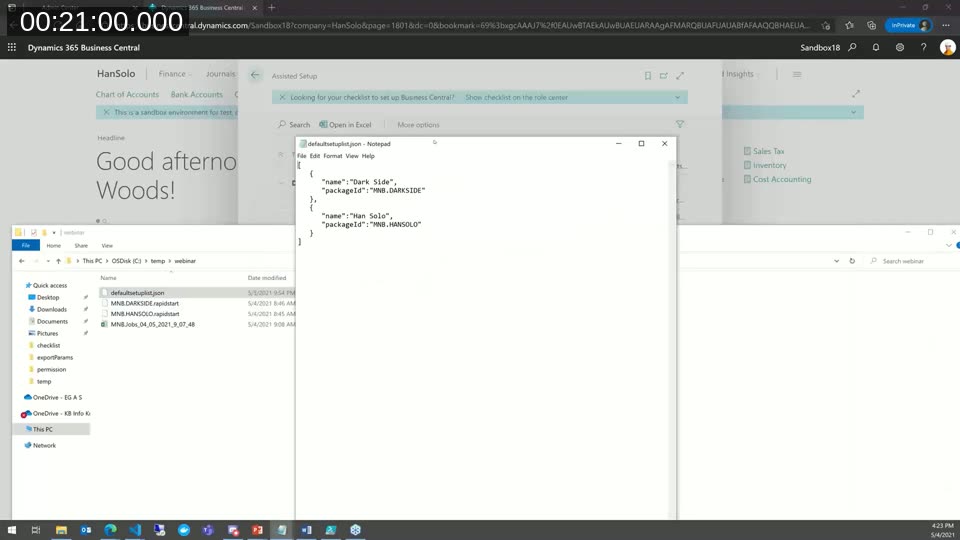This screenshot has height=540, width=960.
Task: Expand the checklist notification chevron
Action: coord(678,97)
